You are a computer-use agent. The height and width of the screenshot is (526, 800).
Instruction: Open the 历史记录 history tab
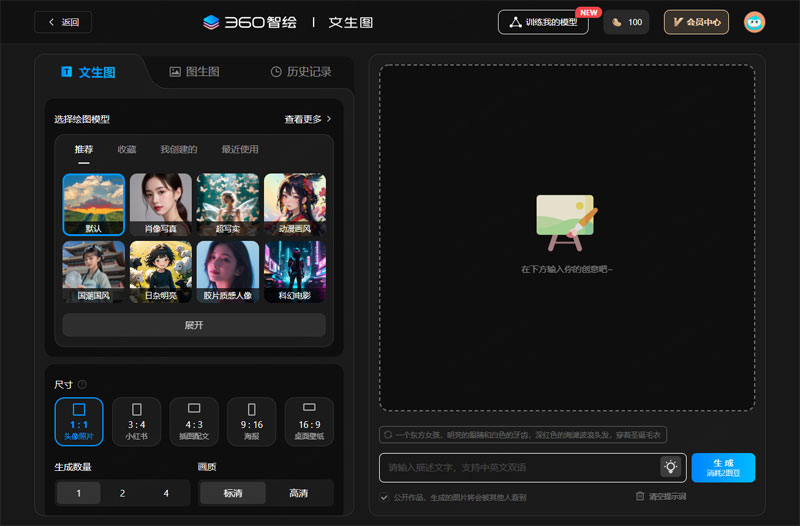(300, 72)
